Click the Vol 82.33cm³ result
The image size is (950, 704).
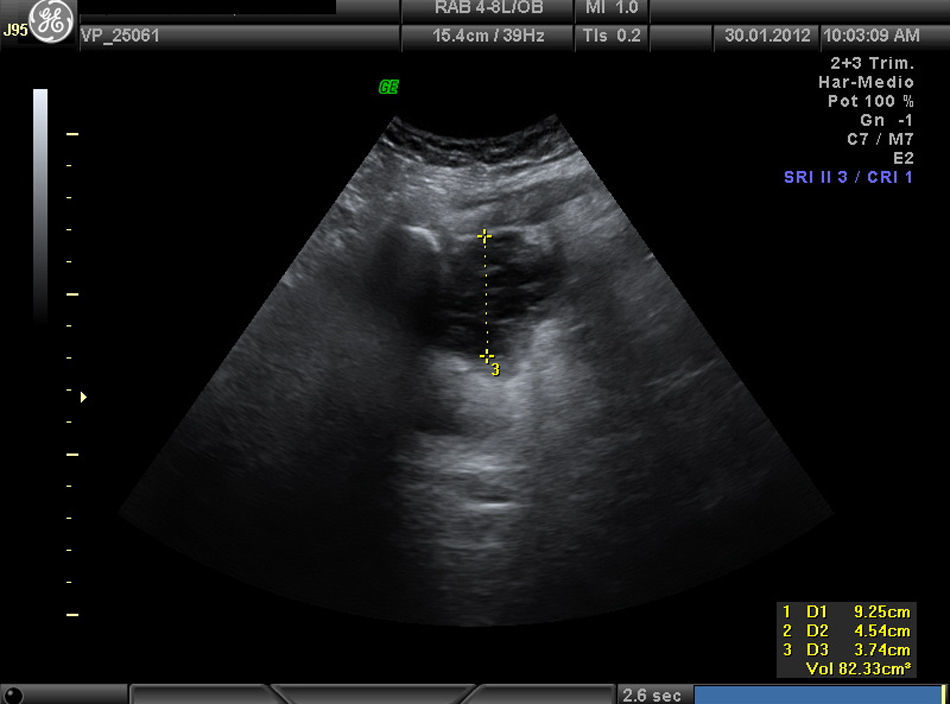pos(858,669)
